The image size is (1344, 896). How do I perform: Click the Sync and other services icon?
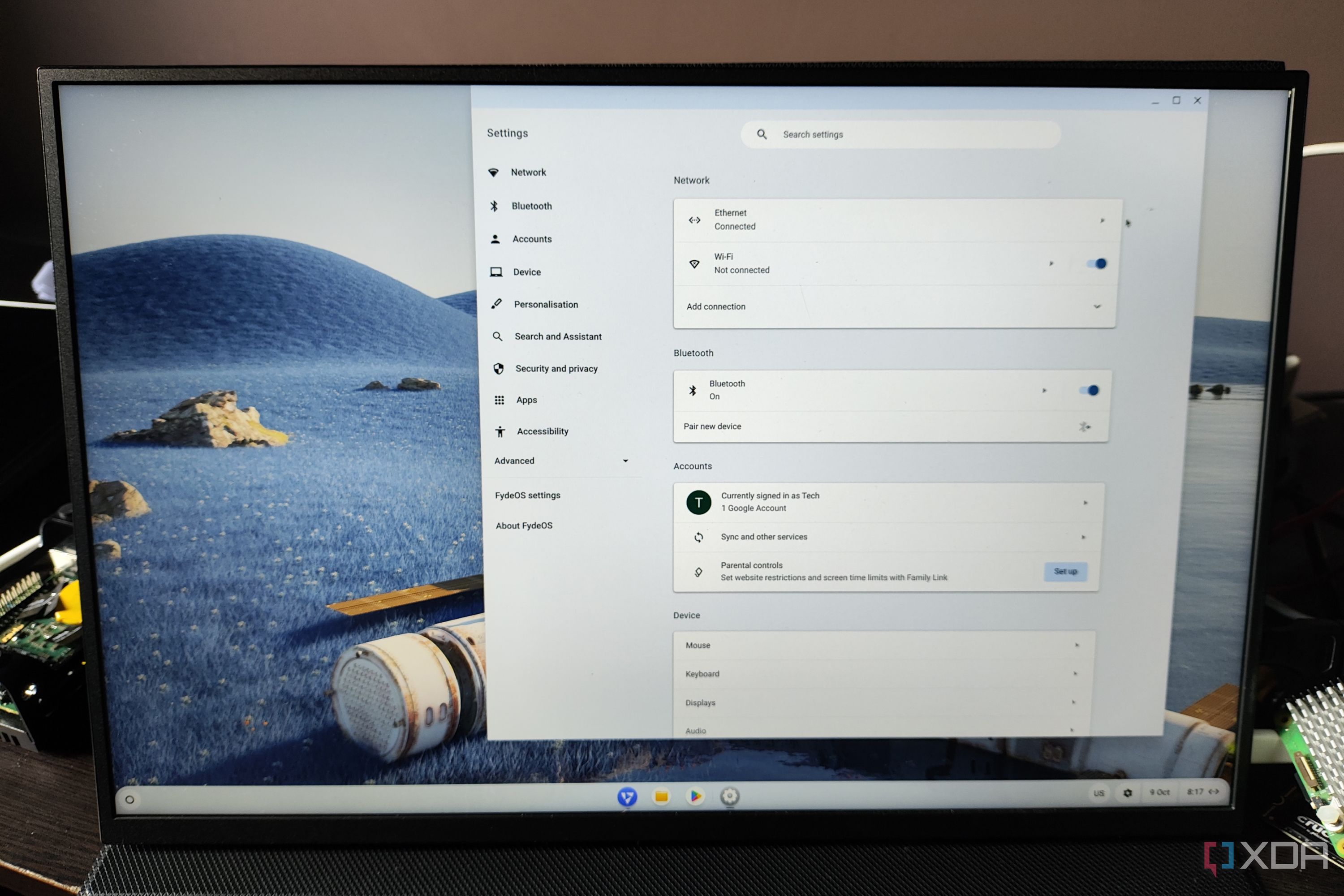point(698,537)
